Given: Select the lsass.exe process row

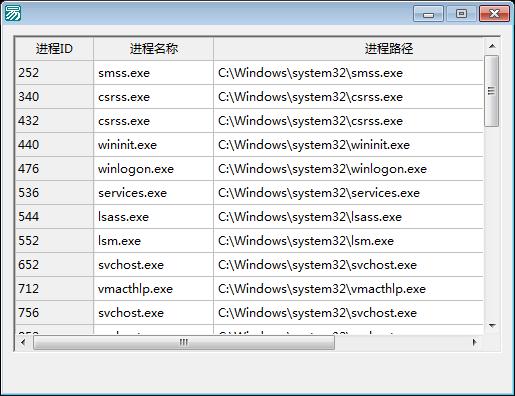Looking at the screenshot, I should [x=250, y=217].
